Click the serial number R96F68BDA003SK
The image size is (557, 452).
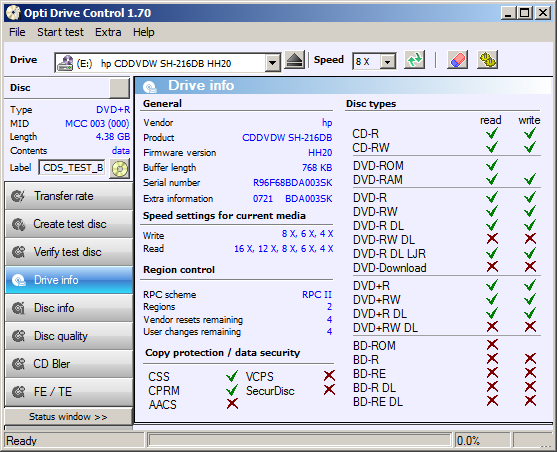(292, 183)
